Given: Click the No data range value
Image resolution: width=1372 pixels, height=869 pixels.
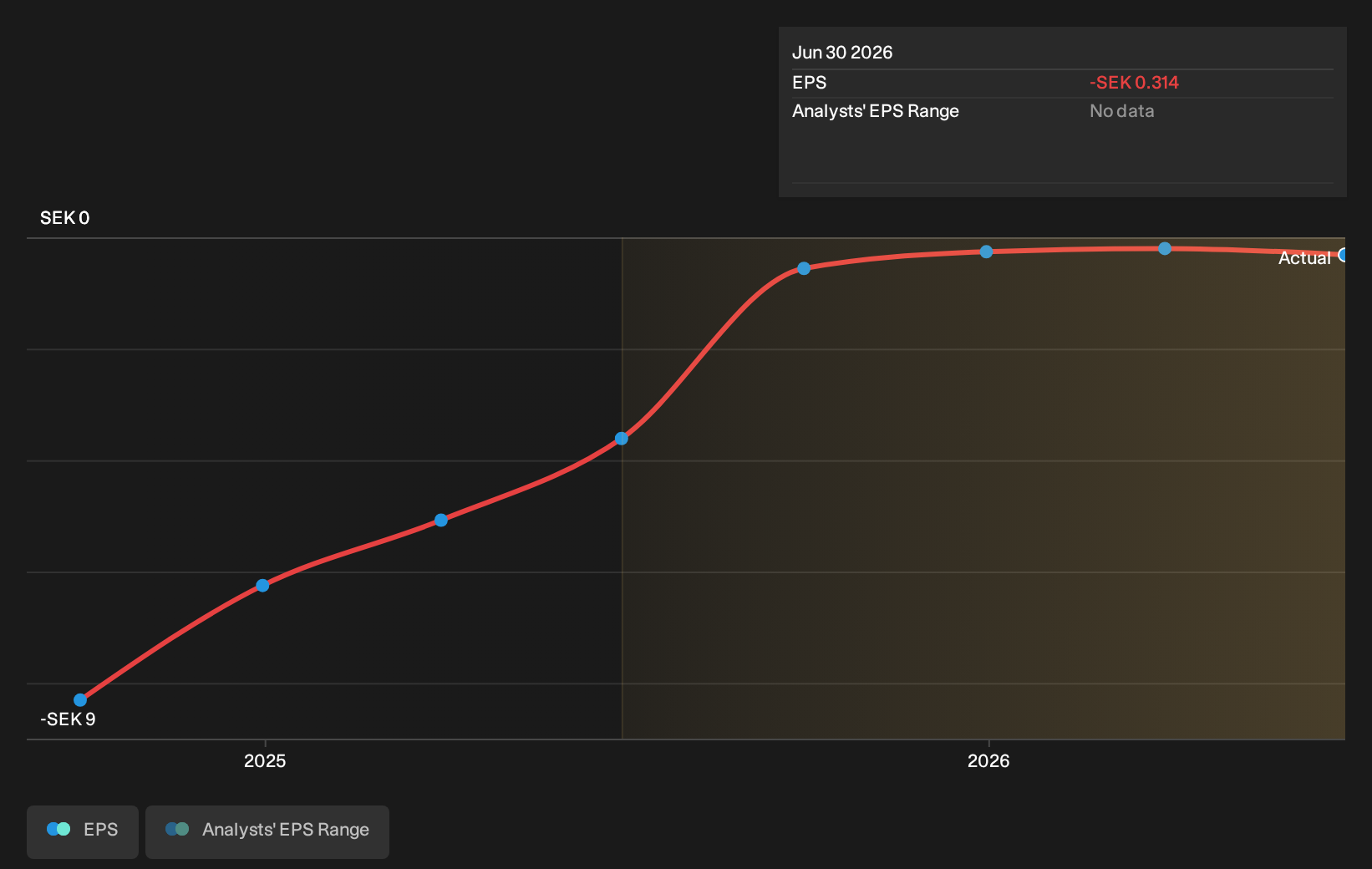Looking at the screenshot, I should pyautogui.click(x=1122, y=111).
